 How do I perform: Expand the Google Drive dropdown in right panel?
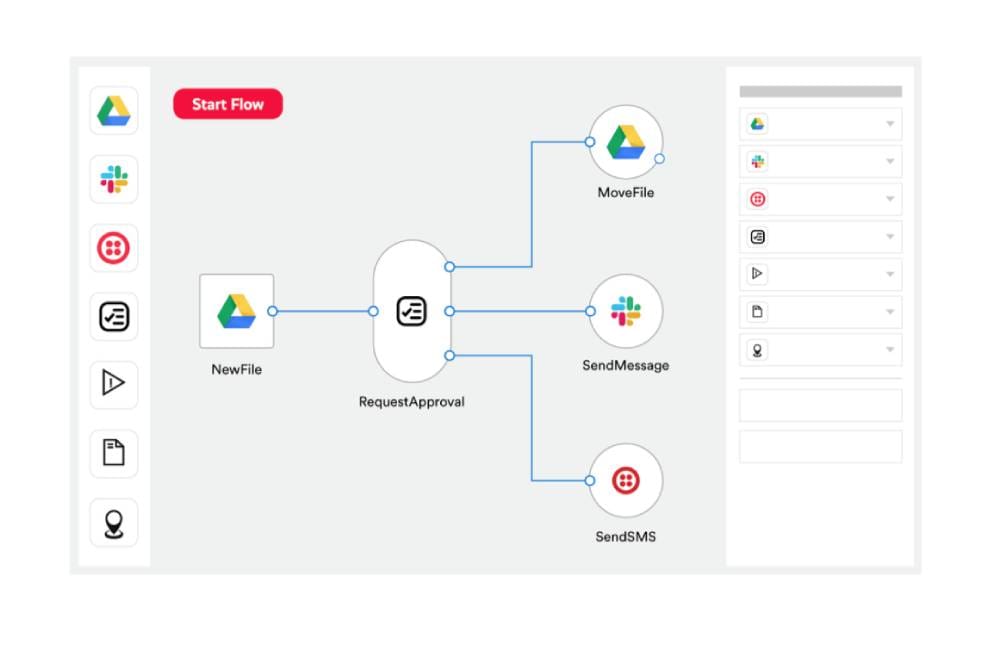click(890, 124)
